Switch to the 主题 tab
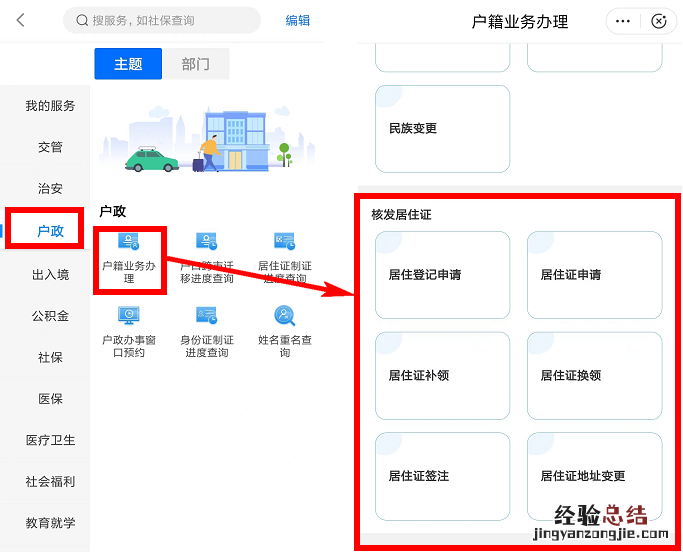The image size is (683, 552). (128, 64)
